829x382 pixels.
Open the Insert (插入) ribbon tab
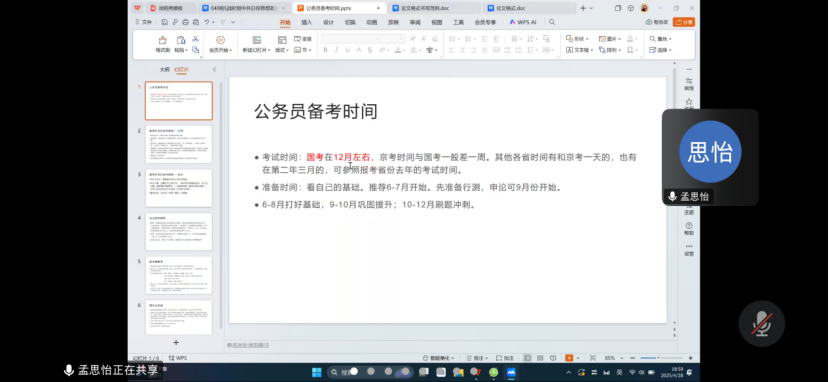pyautogui.click(x=307, y=22)
